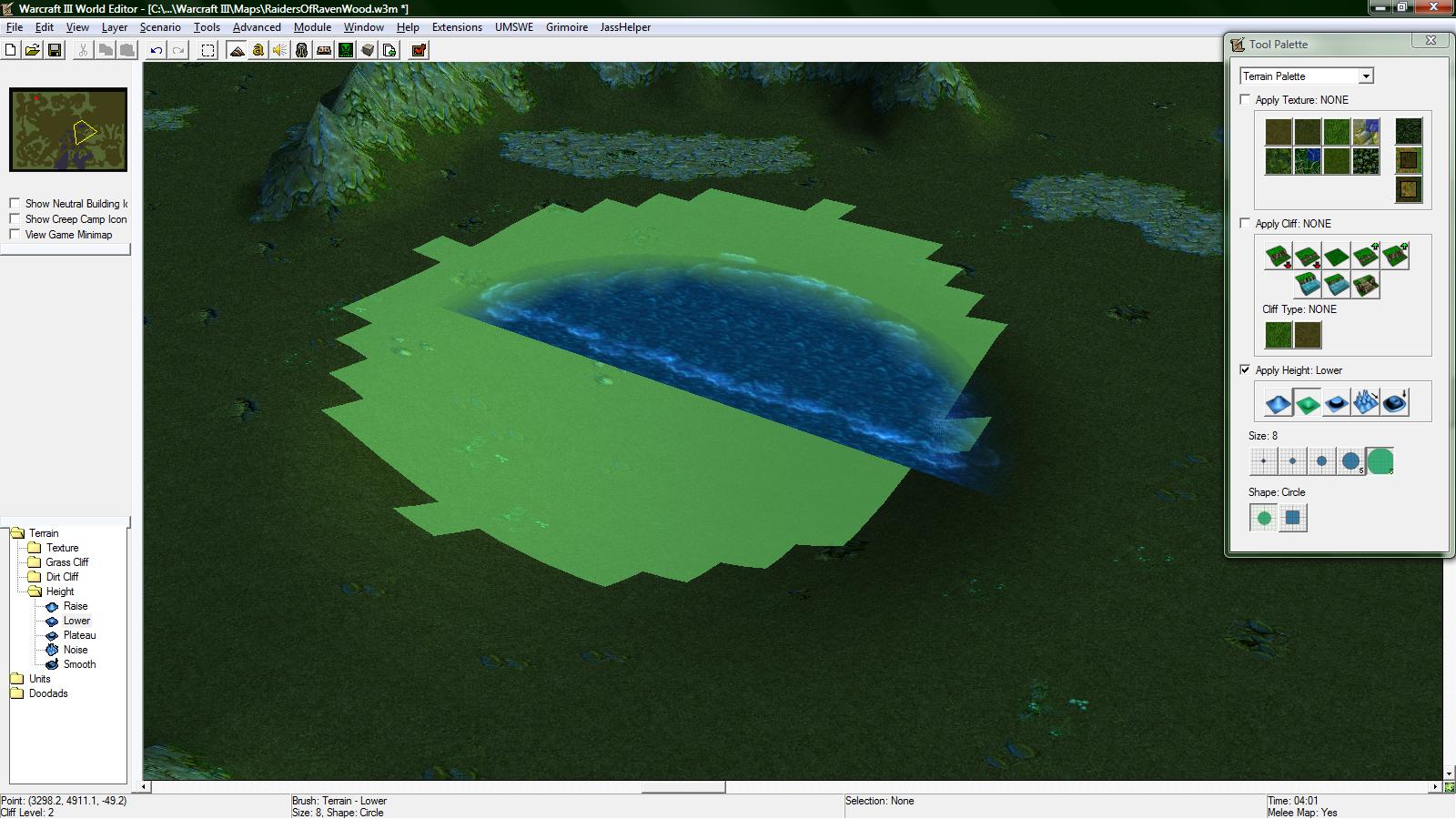This screenshot has height=819, width=1456.
Task: Click the minimap preview
Action: click(68, 129)
